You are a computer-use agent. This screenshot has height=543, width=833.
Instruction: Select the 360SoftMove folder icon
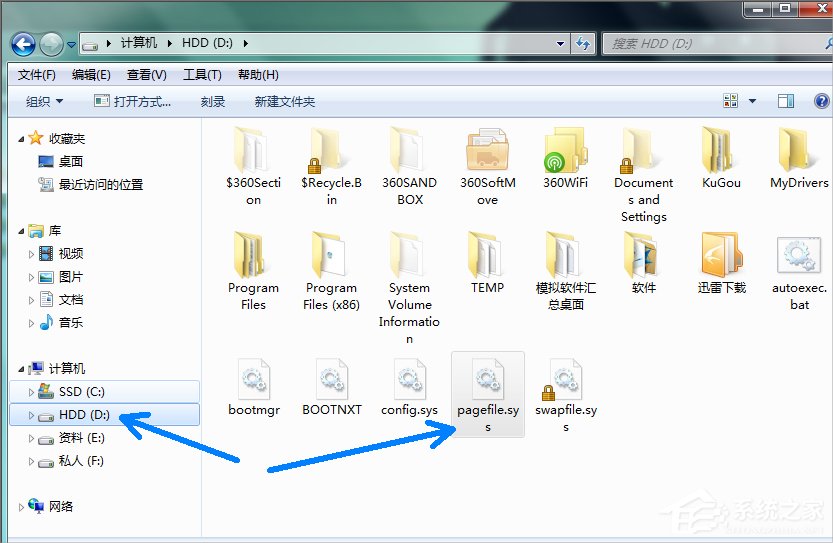(x=487, y=151)
